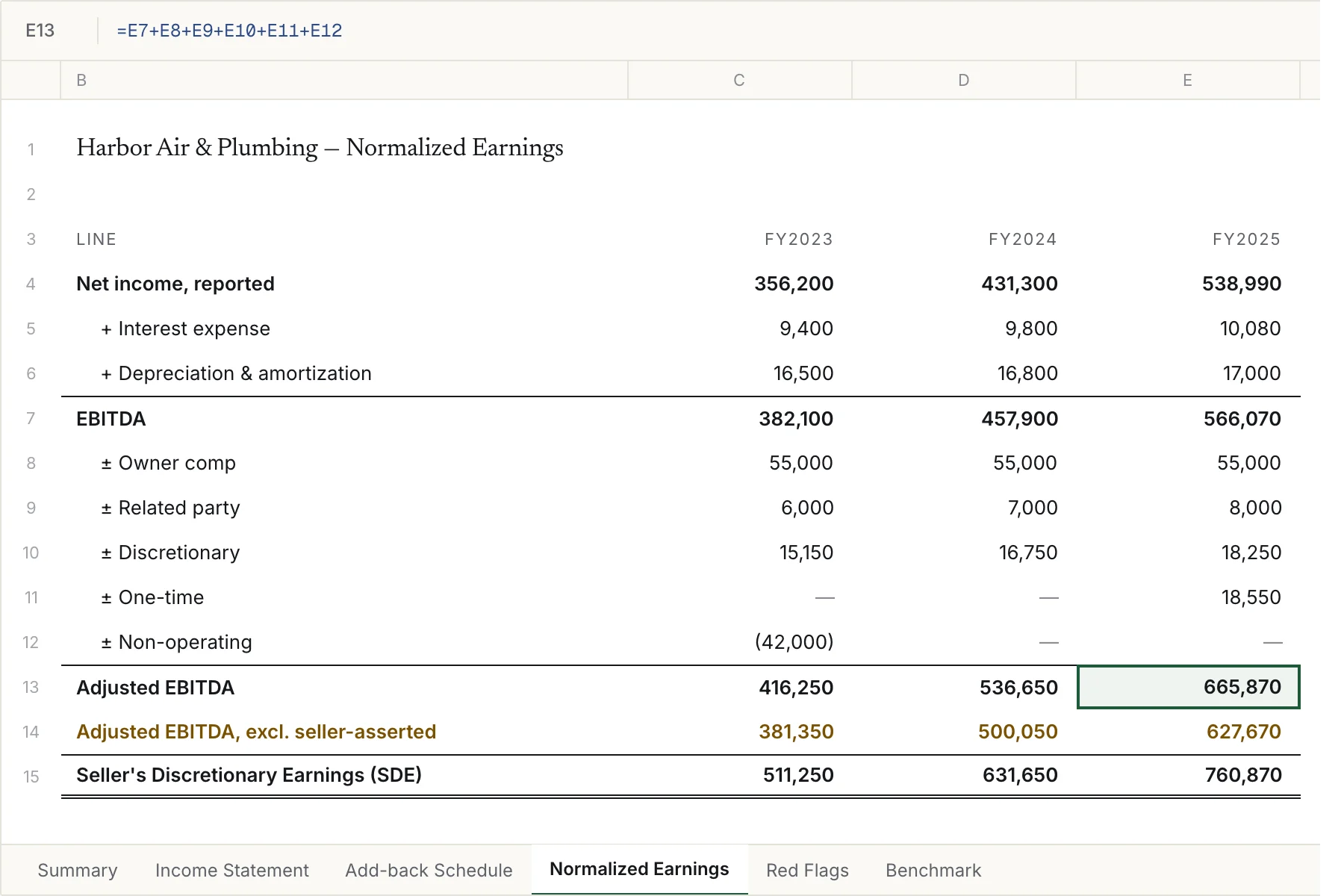Image resolution: width=1344 pixels, height=896 pixels.
Task: Click the title Harbor Air & Plumbing cell
Action: [320, 148]
